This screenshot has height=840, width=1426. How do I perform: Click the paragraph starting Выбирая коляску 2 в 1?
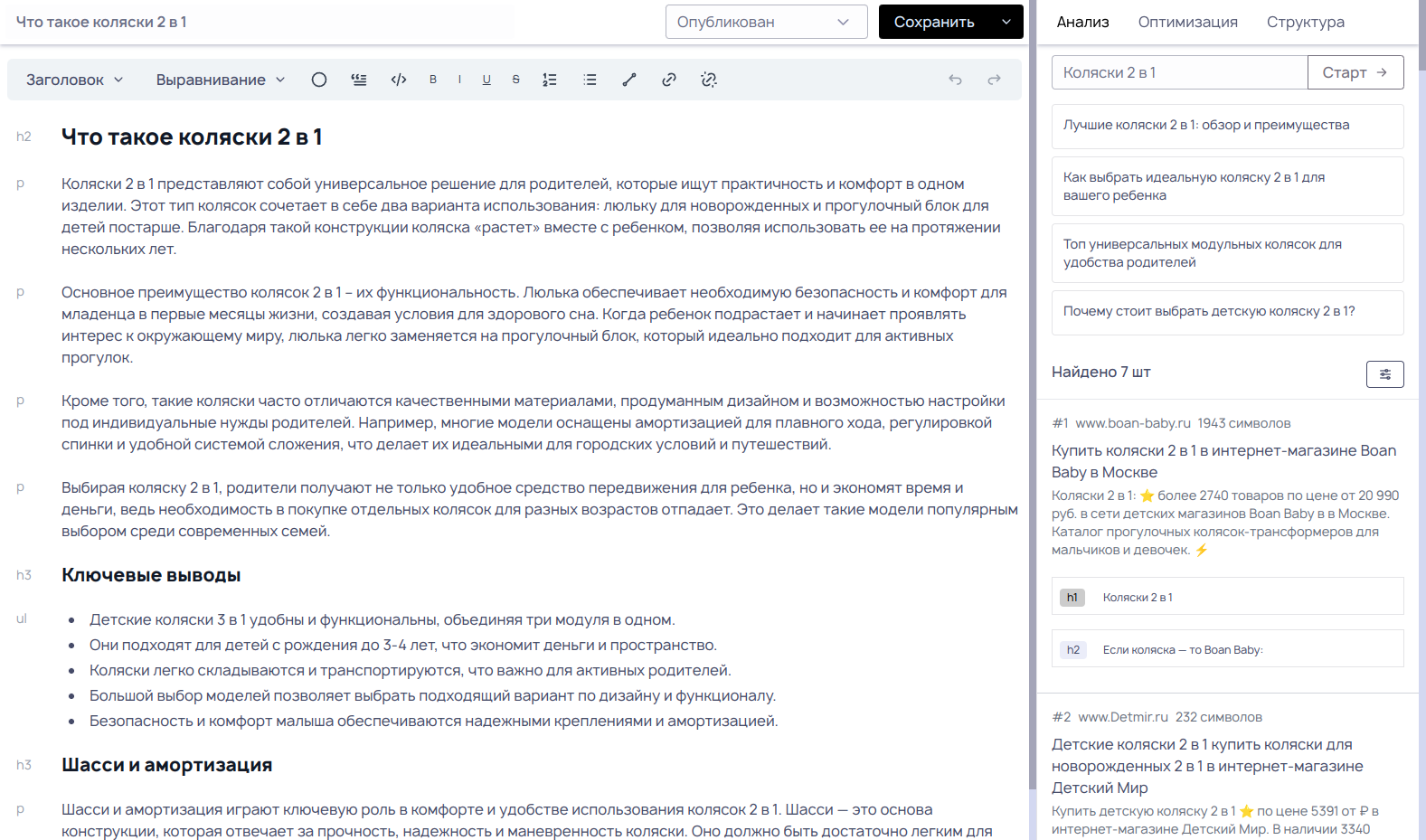pos(540,509)
